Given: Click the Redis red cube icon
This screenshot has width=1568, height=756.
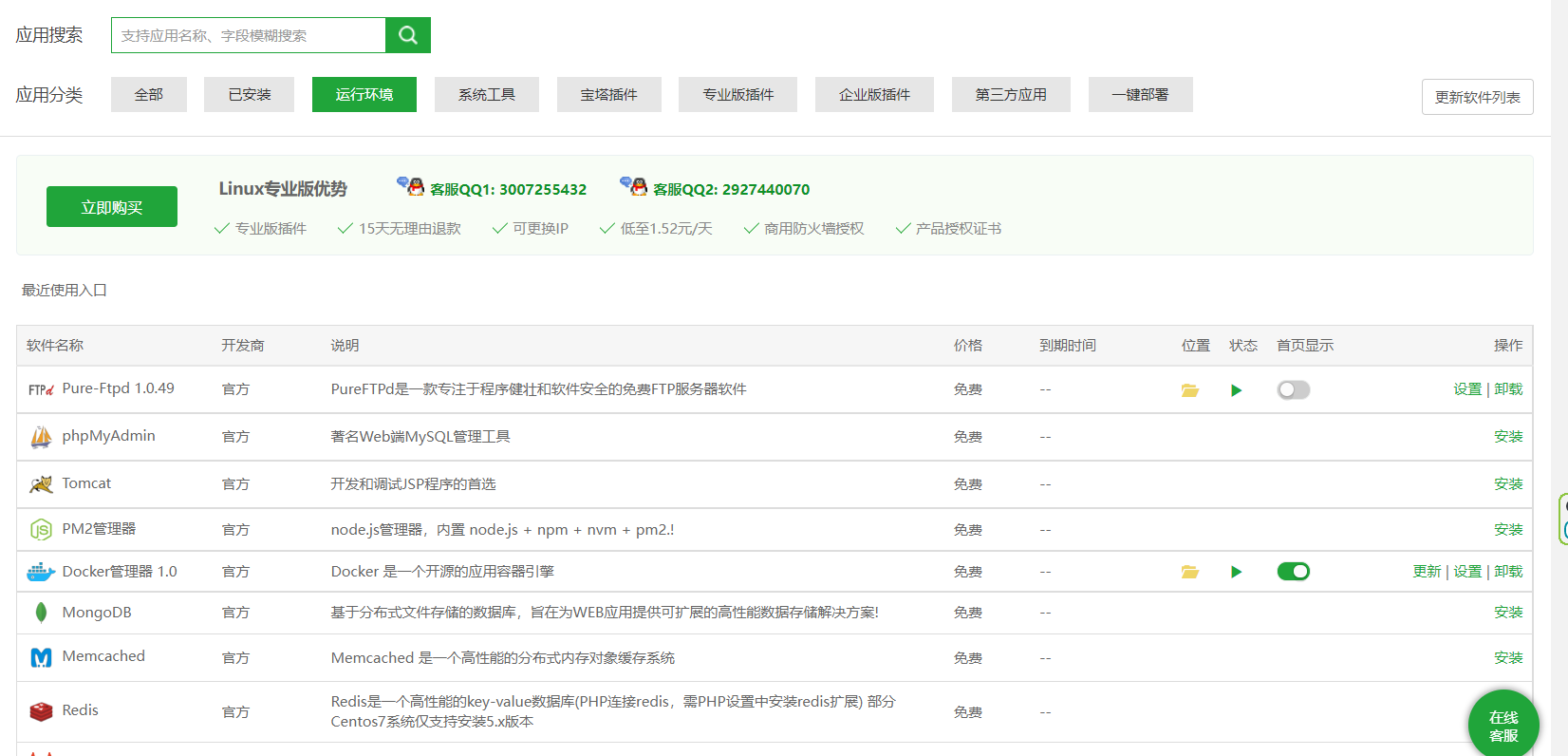Looking at the screenshot, I should coord(41,711).
